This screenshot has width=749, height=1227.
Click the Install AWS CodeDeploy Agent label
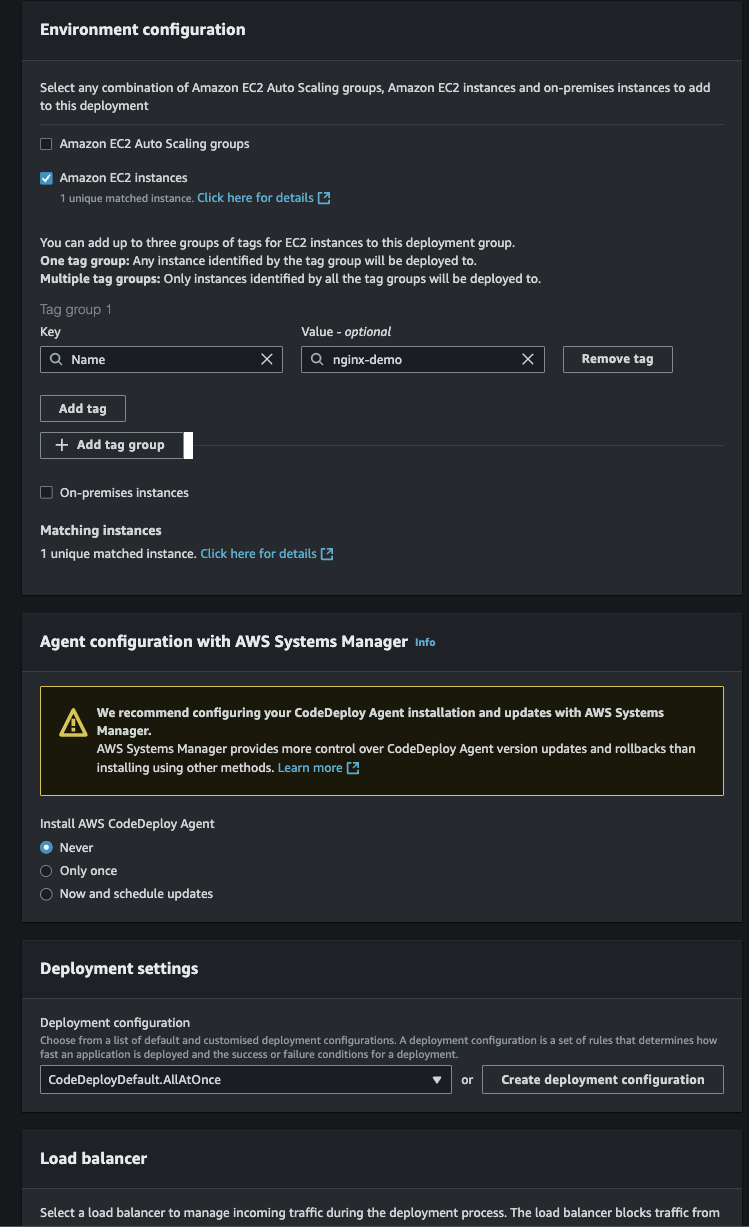[128, 824]
